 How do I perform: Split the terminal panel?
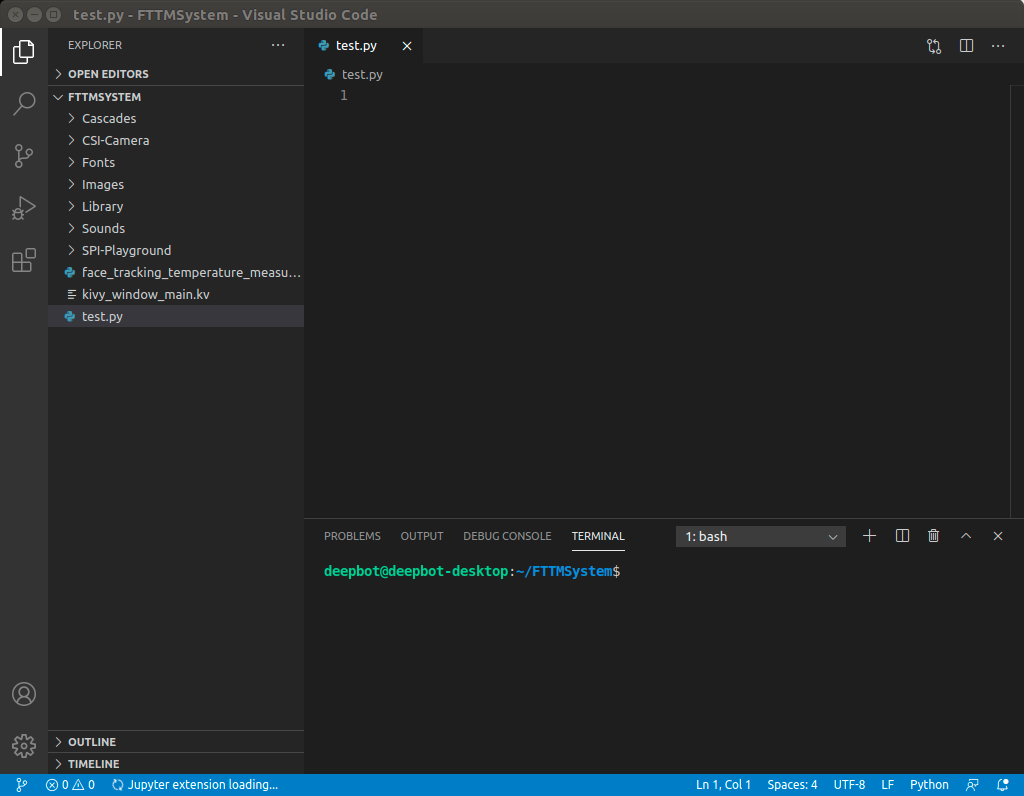click(903, 536)
